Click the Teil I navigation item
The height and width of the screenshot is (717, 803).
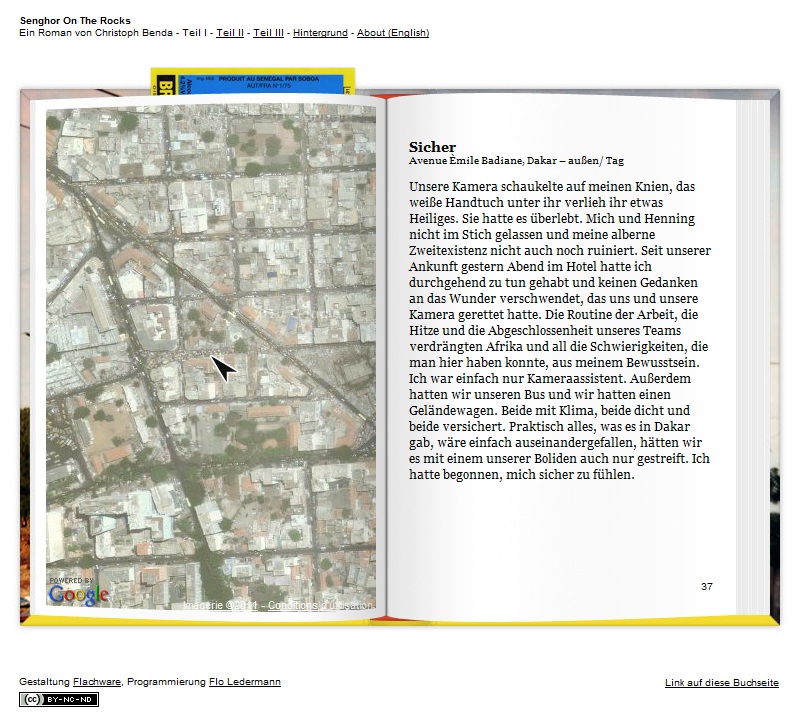195,33
